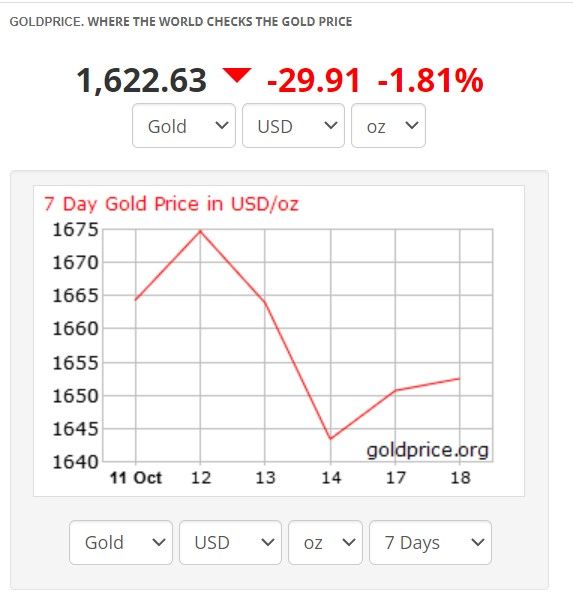Image resolution: width=573 pixels, height=610 pixels.
Task: Open the bottom oz unit dropdown below chart
Action: tap(325, 542)
